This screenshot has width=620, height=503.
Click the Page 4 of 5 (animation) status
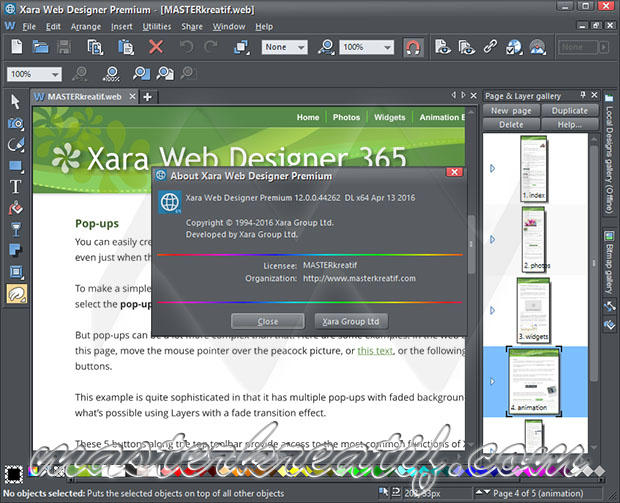click(538, 493)
